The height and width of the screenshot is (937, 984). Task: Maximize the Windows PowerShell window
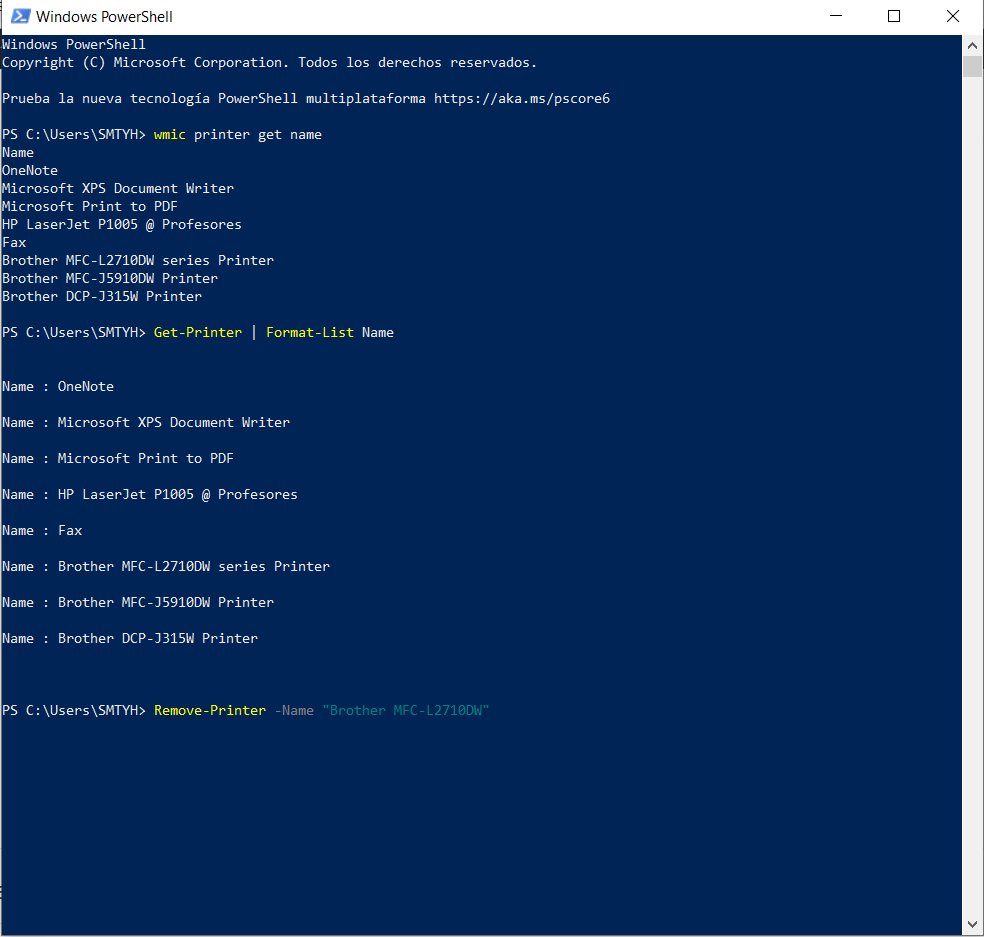click(x=894, y=16)
